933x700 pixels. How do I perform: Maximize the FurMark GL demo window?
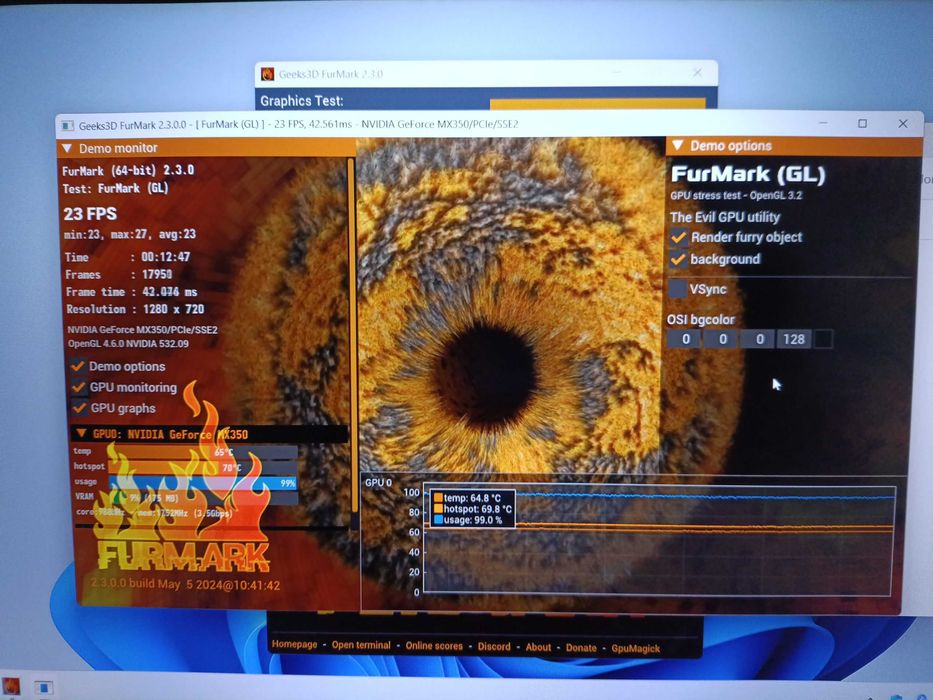862,123
